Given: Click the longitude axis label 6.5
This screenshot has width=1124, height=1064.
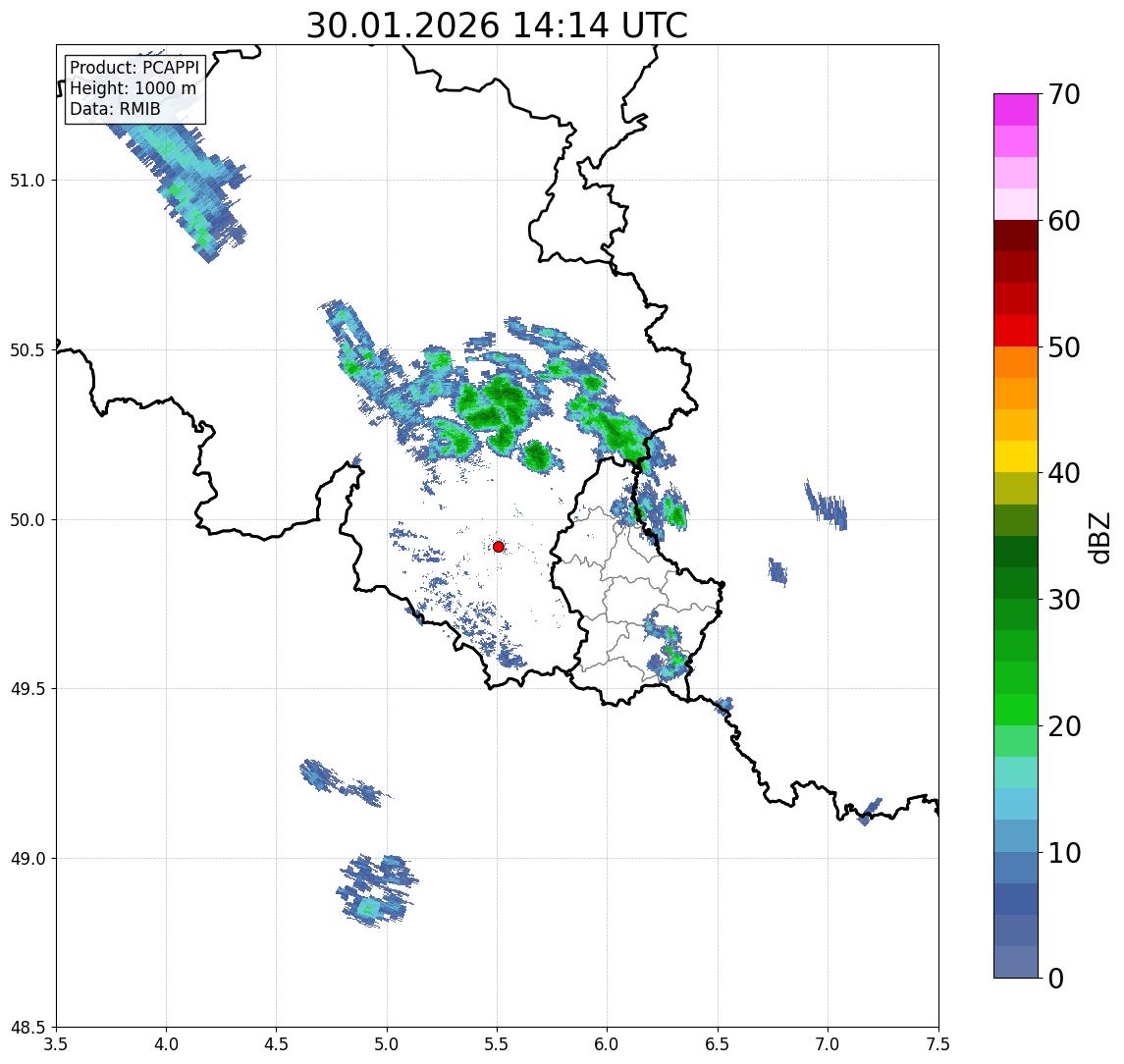Looking at the screenshot, I should (x=718, y=1044).
